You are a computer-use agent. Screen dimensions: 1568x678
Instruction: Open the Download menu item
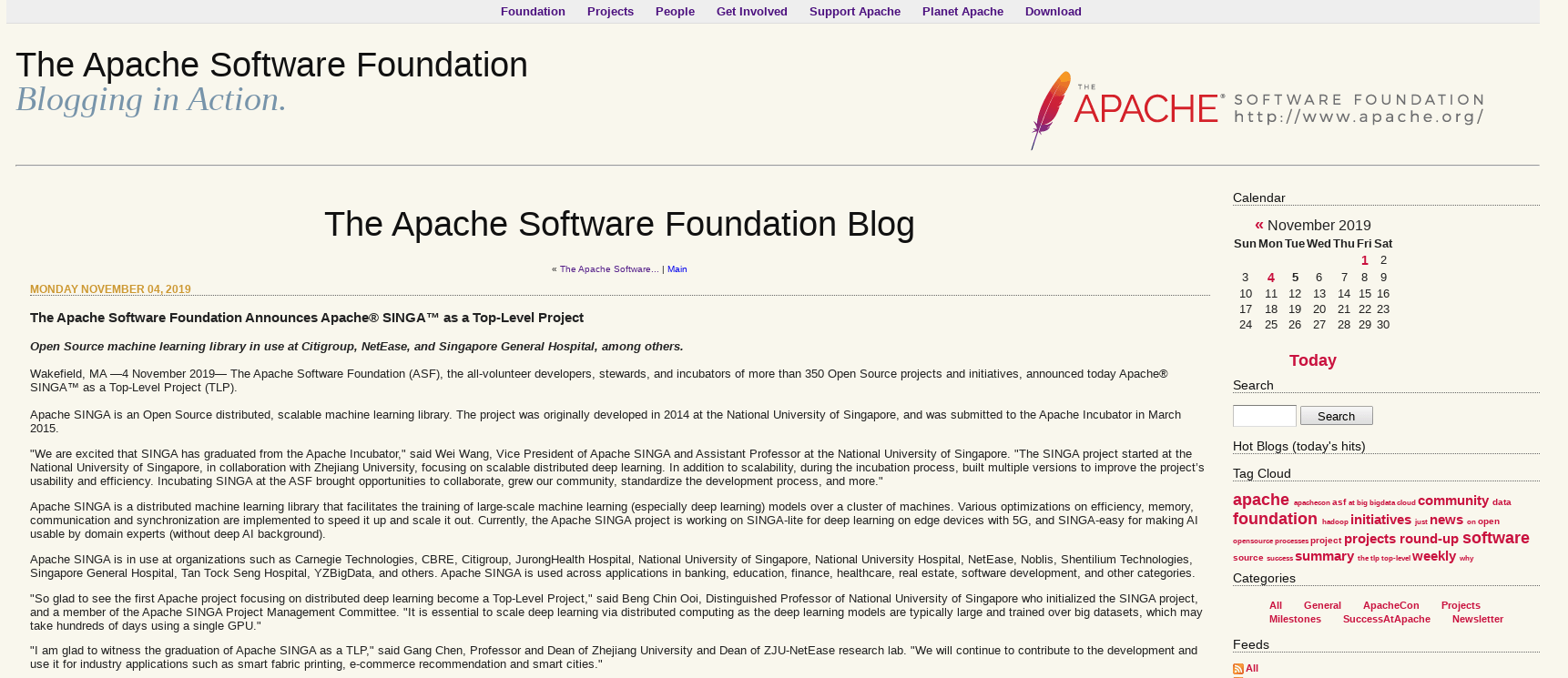tap(1054, 11)
